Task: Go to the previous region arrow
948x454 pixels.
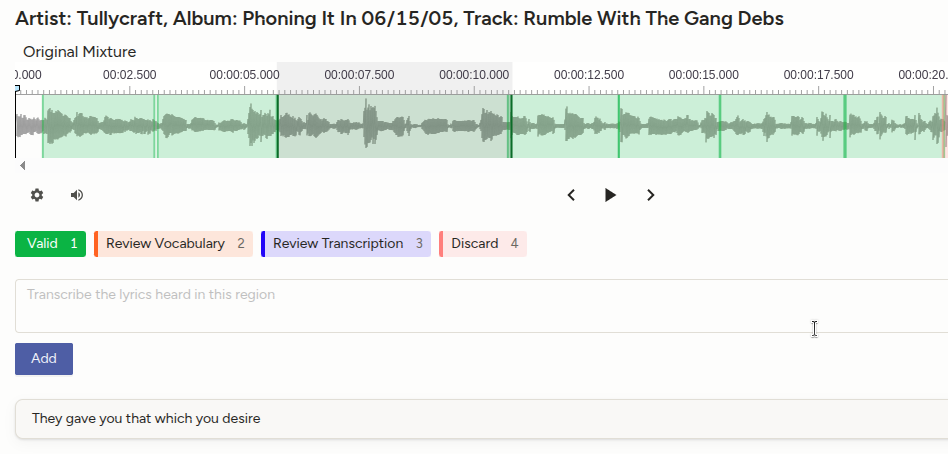Action: point(571,195)
